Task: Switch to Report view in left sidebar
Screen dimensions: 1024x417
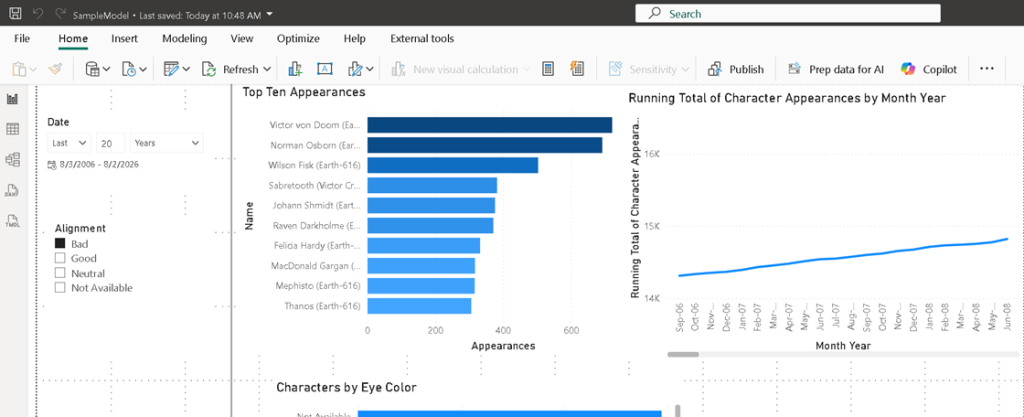Action: pos(12,99)
